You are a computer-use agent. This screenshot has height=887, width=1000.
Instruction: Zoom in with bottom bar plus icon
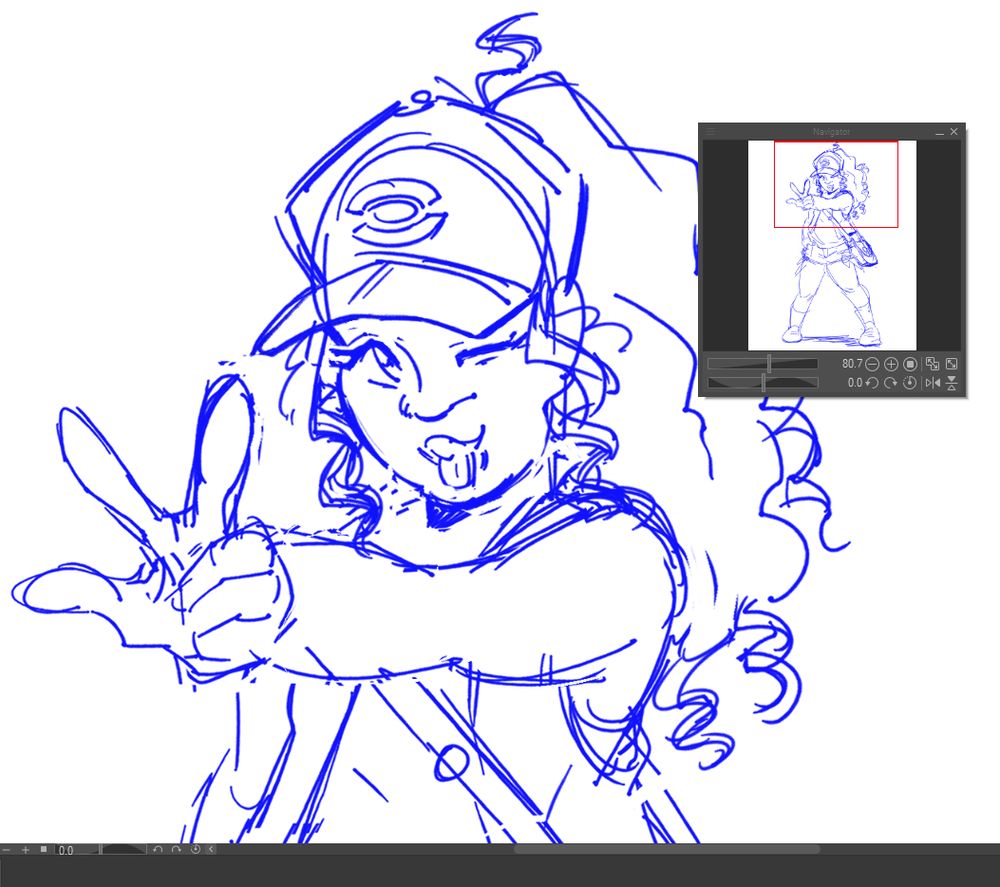coord(26,850)
